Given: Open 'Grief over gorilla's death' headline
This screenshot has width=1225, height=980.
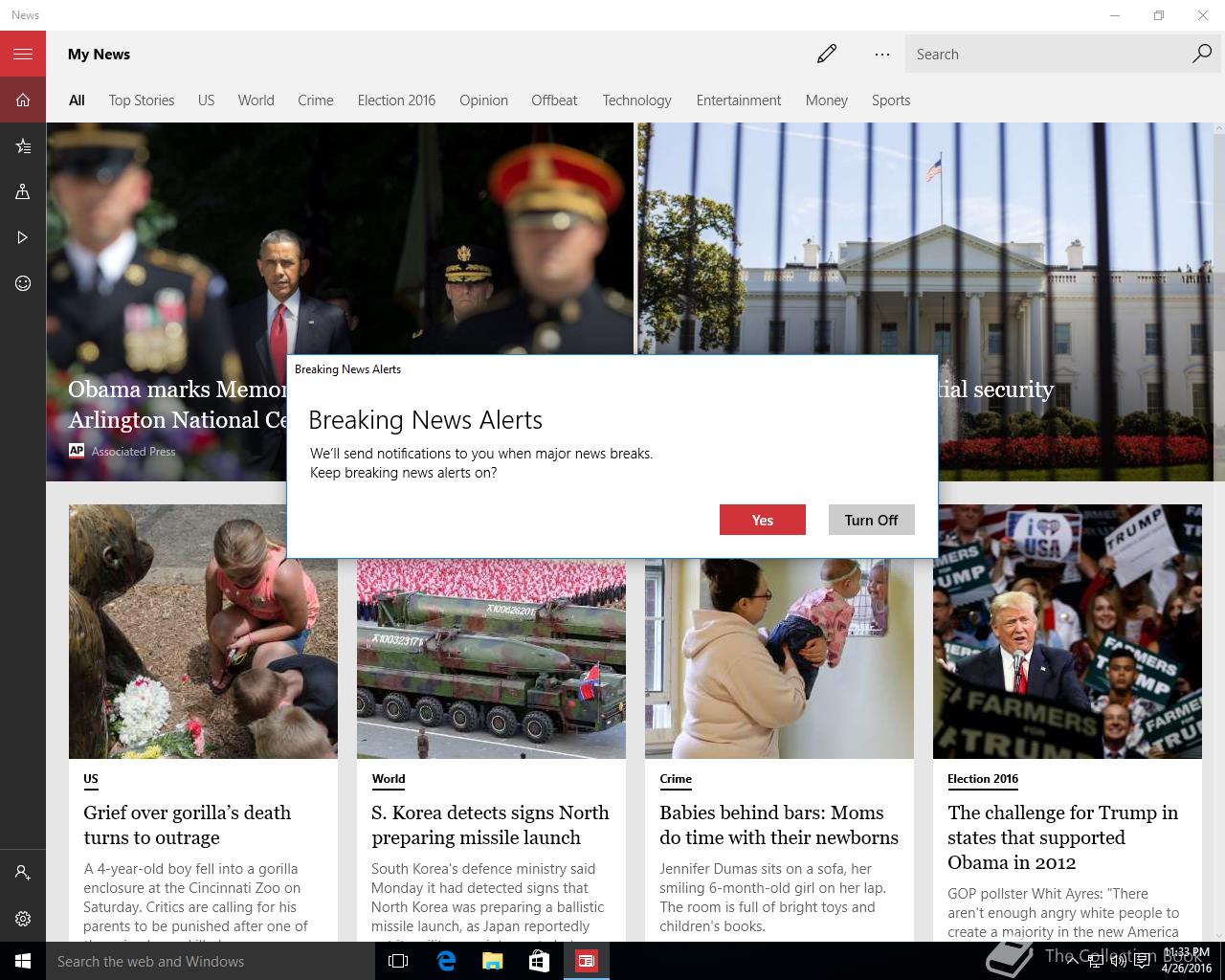Looking at the screenshot, I should coord(187,825).
